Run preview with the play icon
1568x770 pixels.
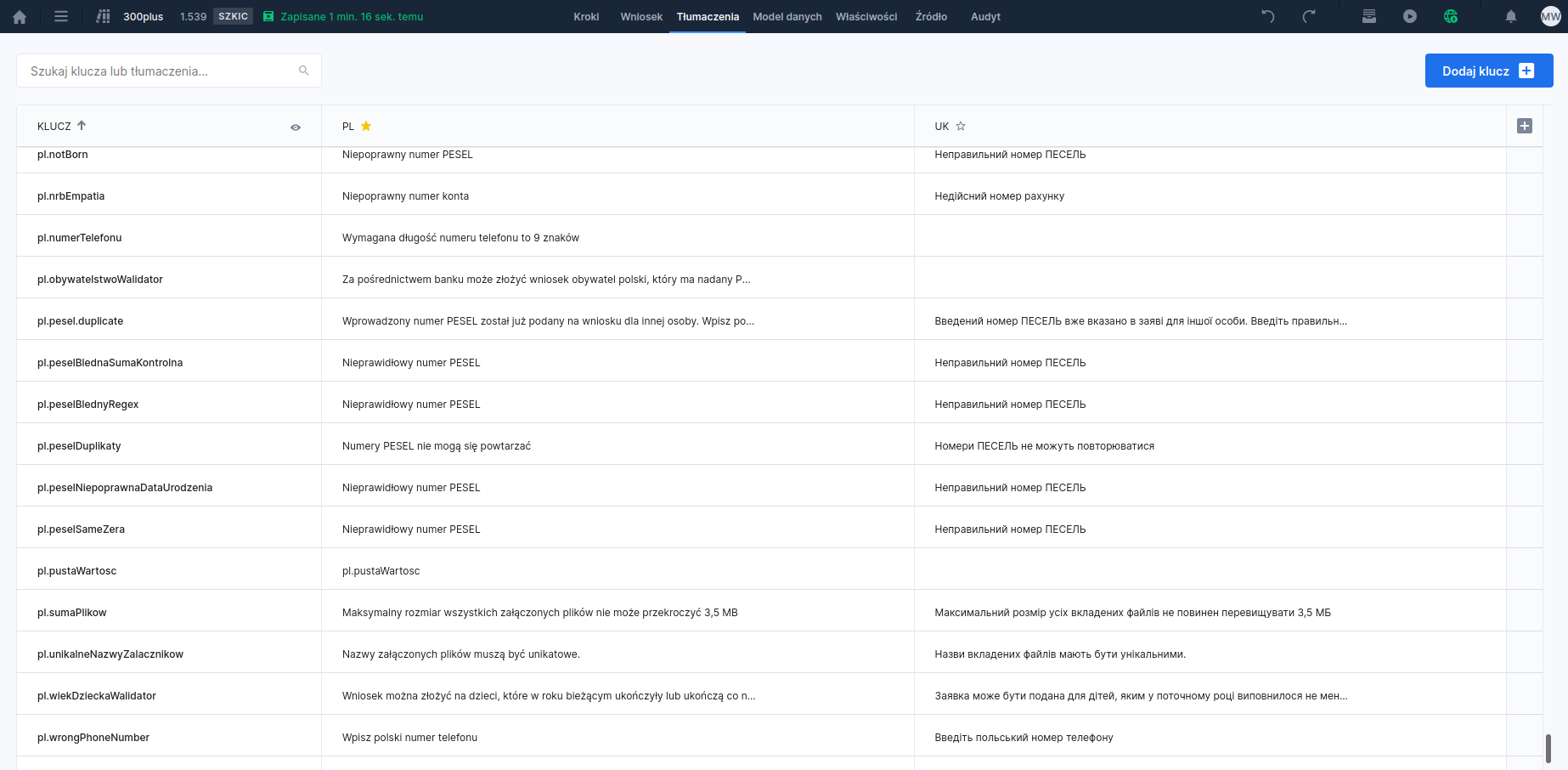pos(1410,16)
